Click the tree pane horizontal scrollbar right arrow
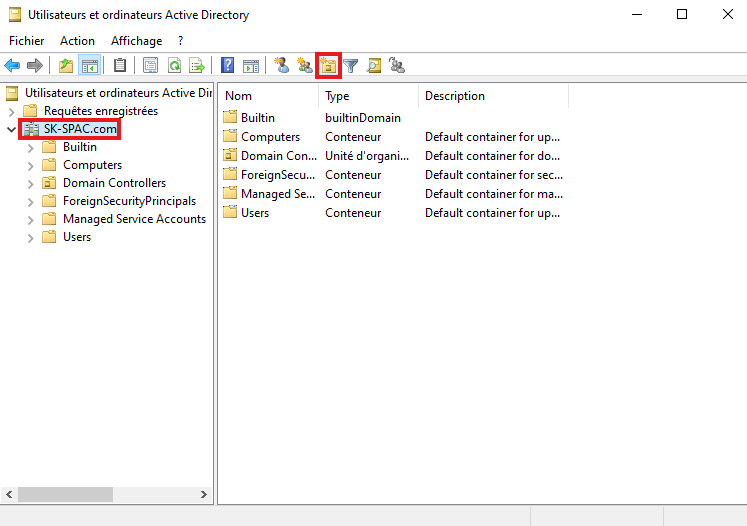The width and height of the screenshot is (747, 526). tap(204, 494)
